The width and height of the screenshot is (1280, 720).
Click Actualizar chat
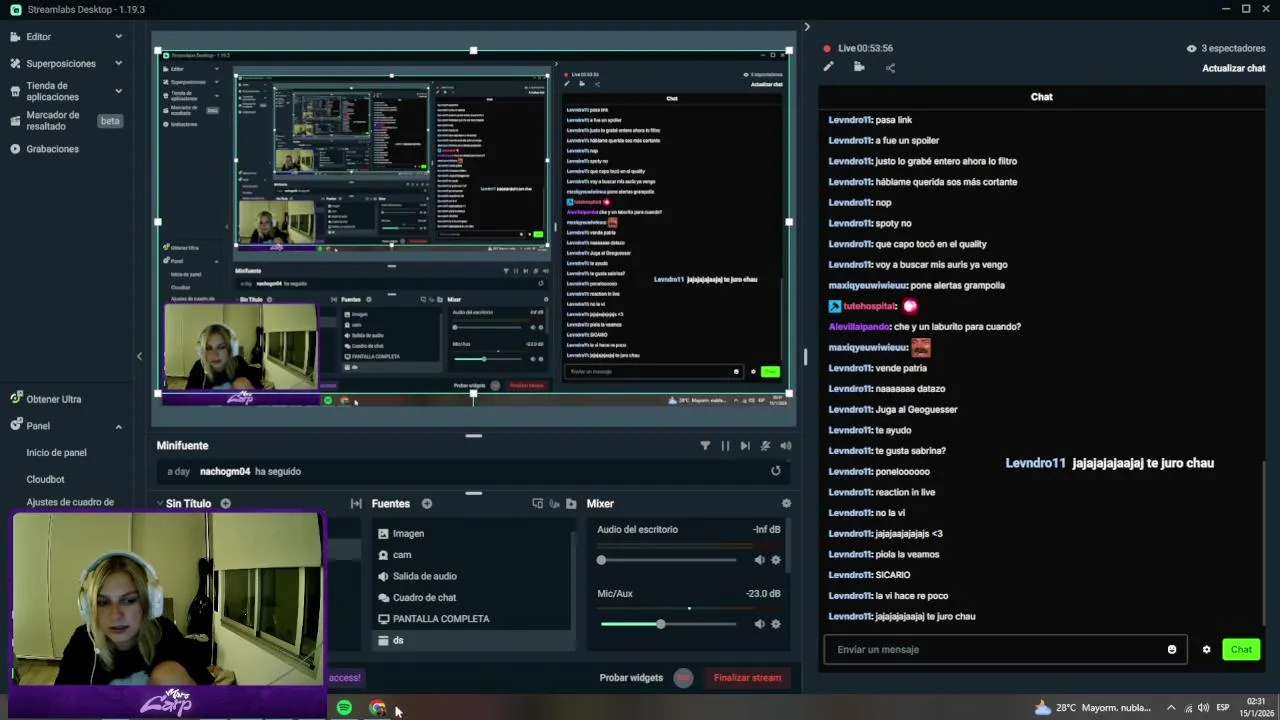[1234, 68]
